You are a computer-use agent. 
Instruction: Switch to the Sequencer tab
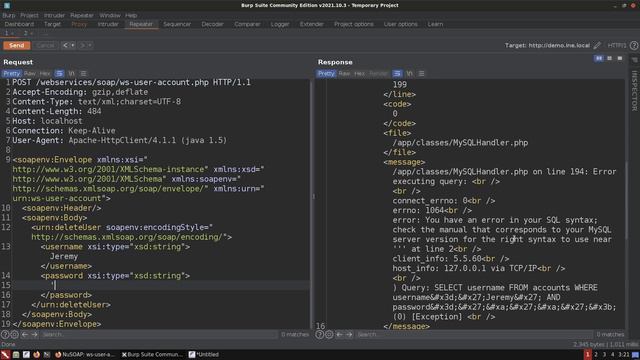[177, 24]
